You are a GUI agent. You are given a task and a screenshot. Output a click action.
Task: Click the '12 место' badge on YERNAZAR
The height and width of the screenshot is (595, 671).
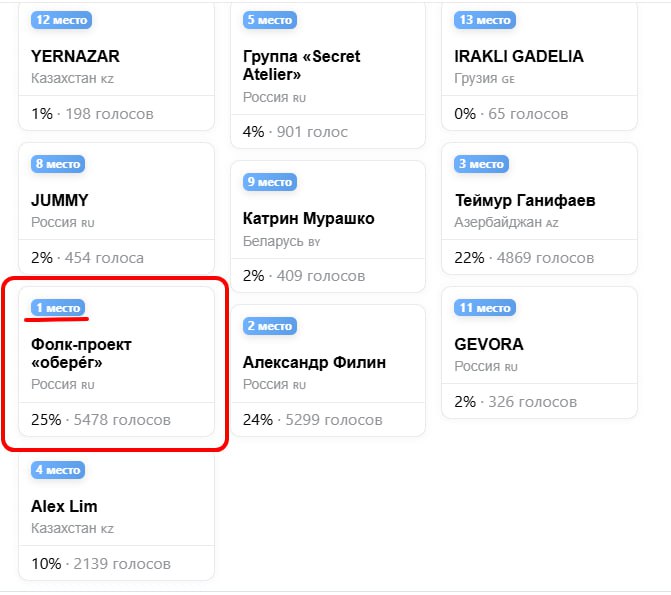[61, 20]
